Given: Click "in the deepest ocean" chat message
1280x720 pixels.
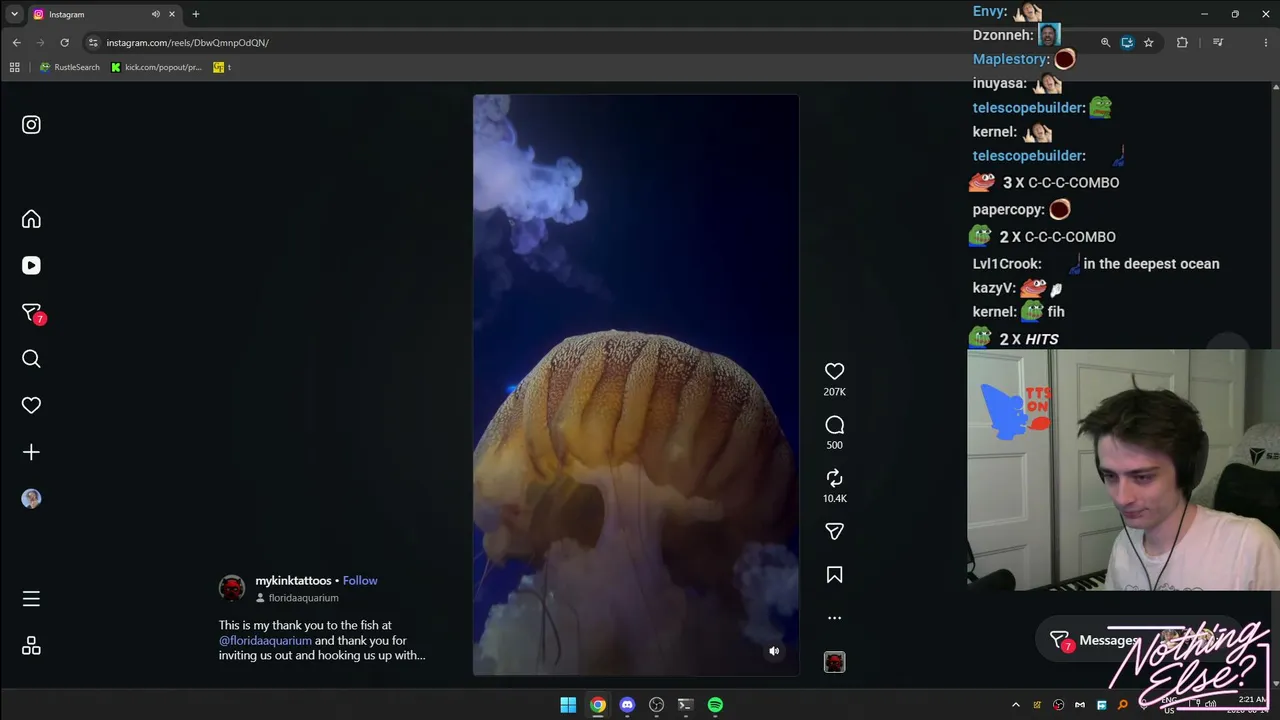Looking at the screenshot, I should (x=1151, y=264).
